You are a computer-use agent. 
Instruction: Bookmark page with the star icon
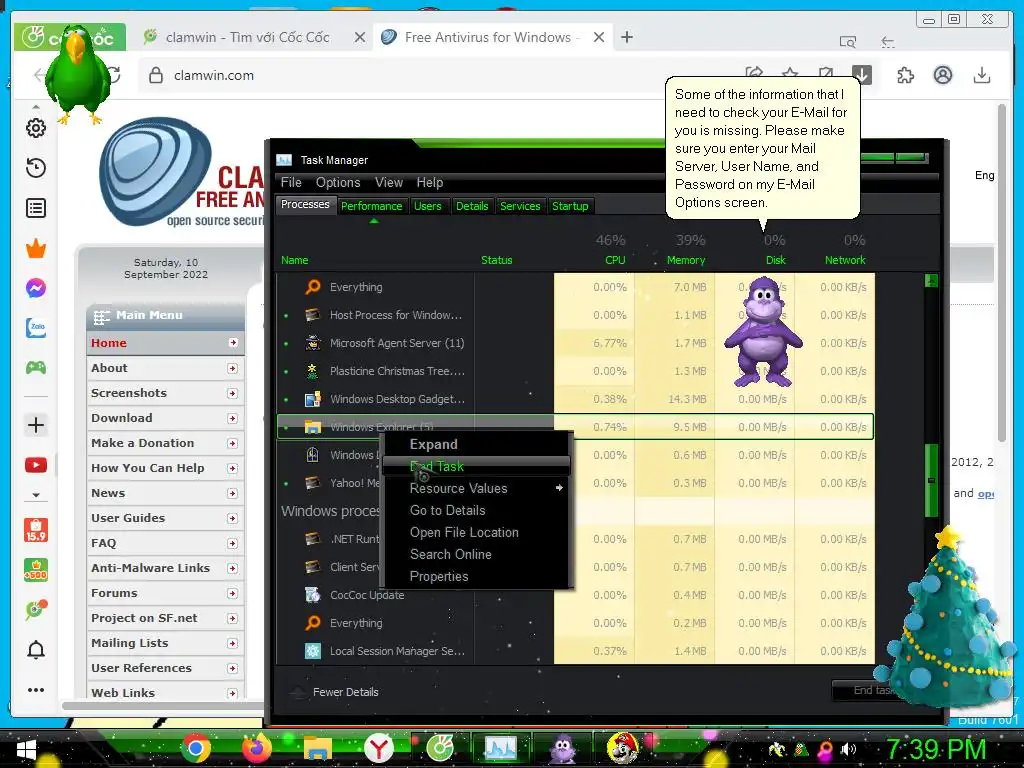coord(790,75)
